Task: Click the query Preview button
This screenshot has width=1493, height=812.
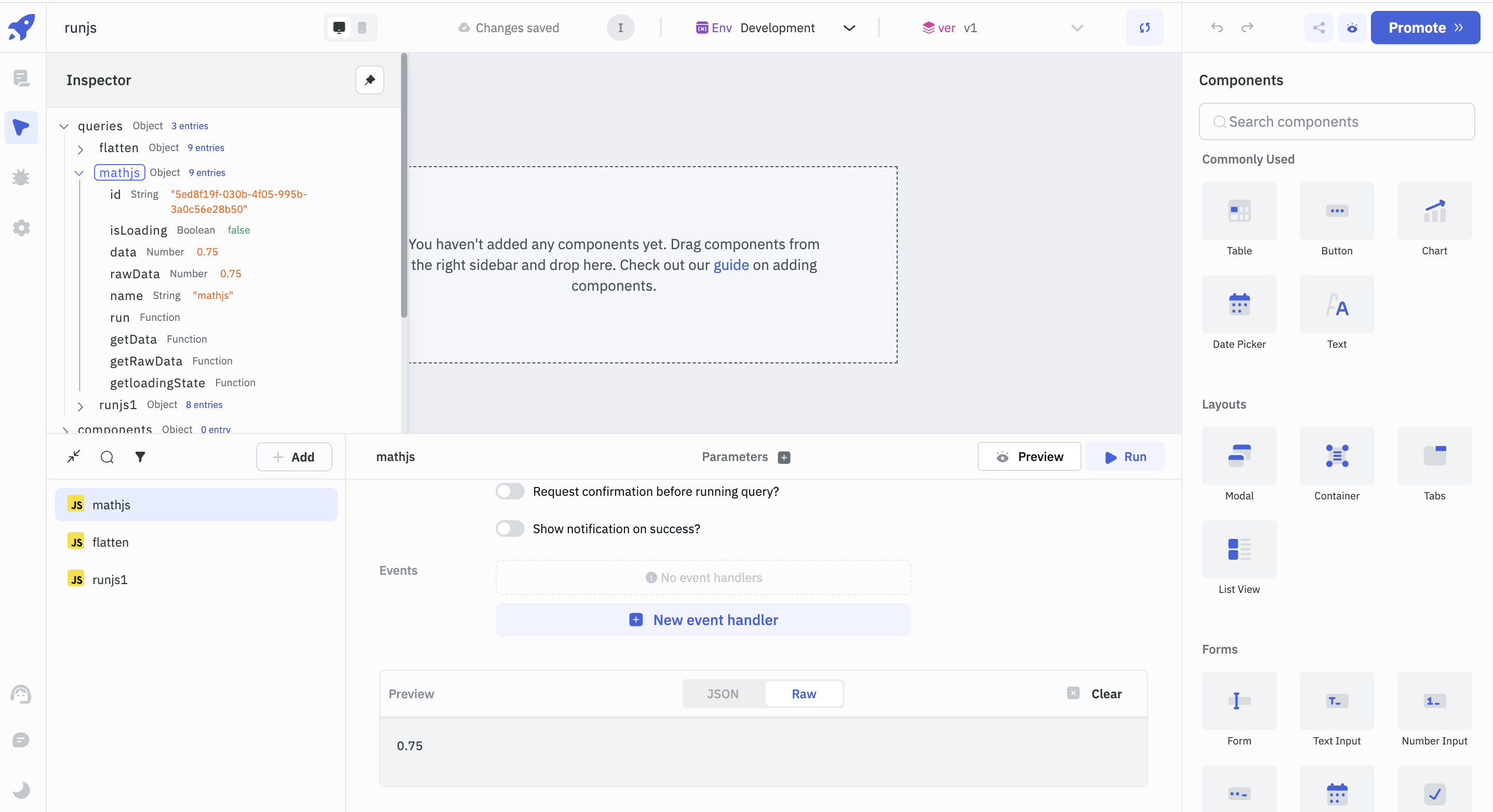Action: [1029, 456]
